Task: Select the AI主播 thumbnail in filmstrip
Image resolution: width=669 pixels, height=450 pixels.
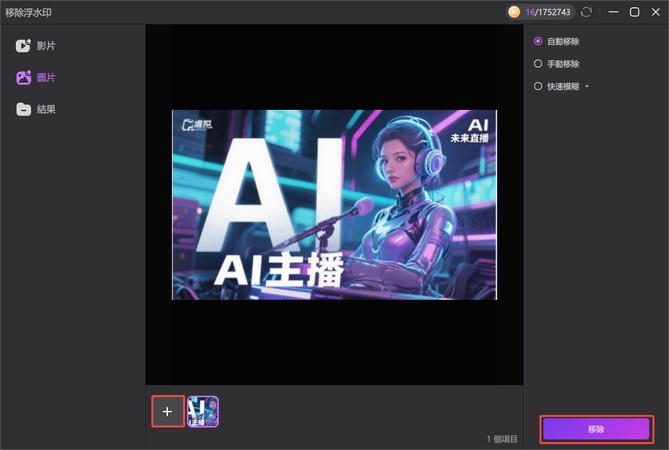Action: [x=203, y=411]
